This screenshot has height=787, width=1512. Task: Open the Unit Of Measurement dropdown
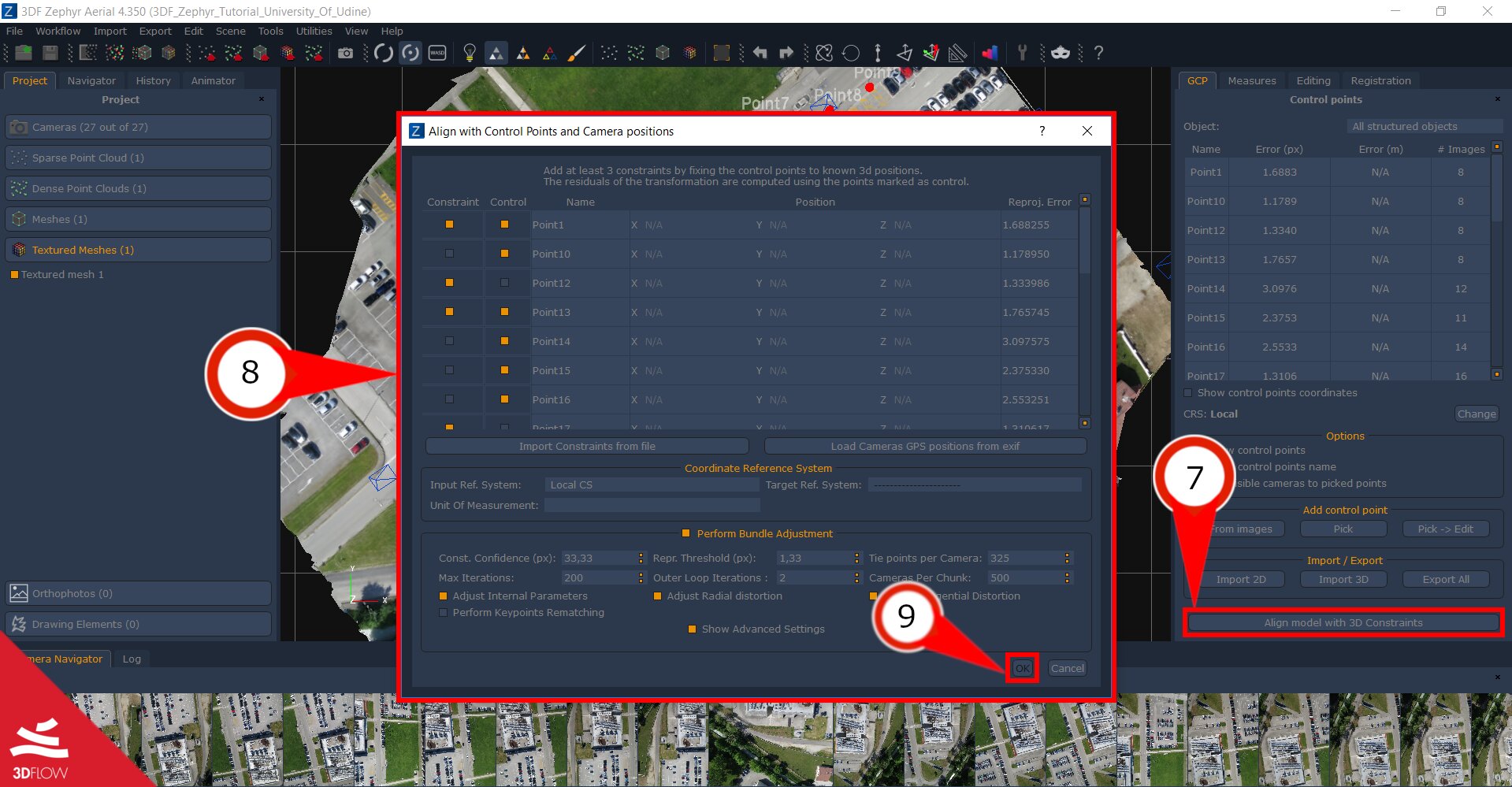[652, 505]
